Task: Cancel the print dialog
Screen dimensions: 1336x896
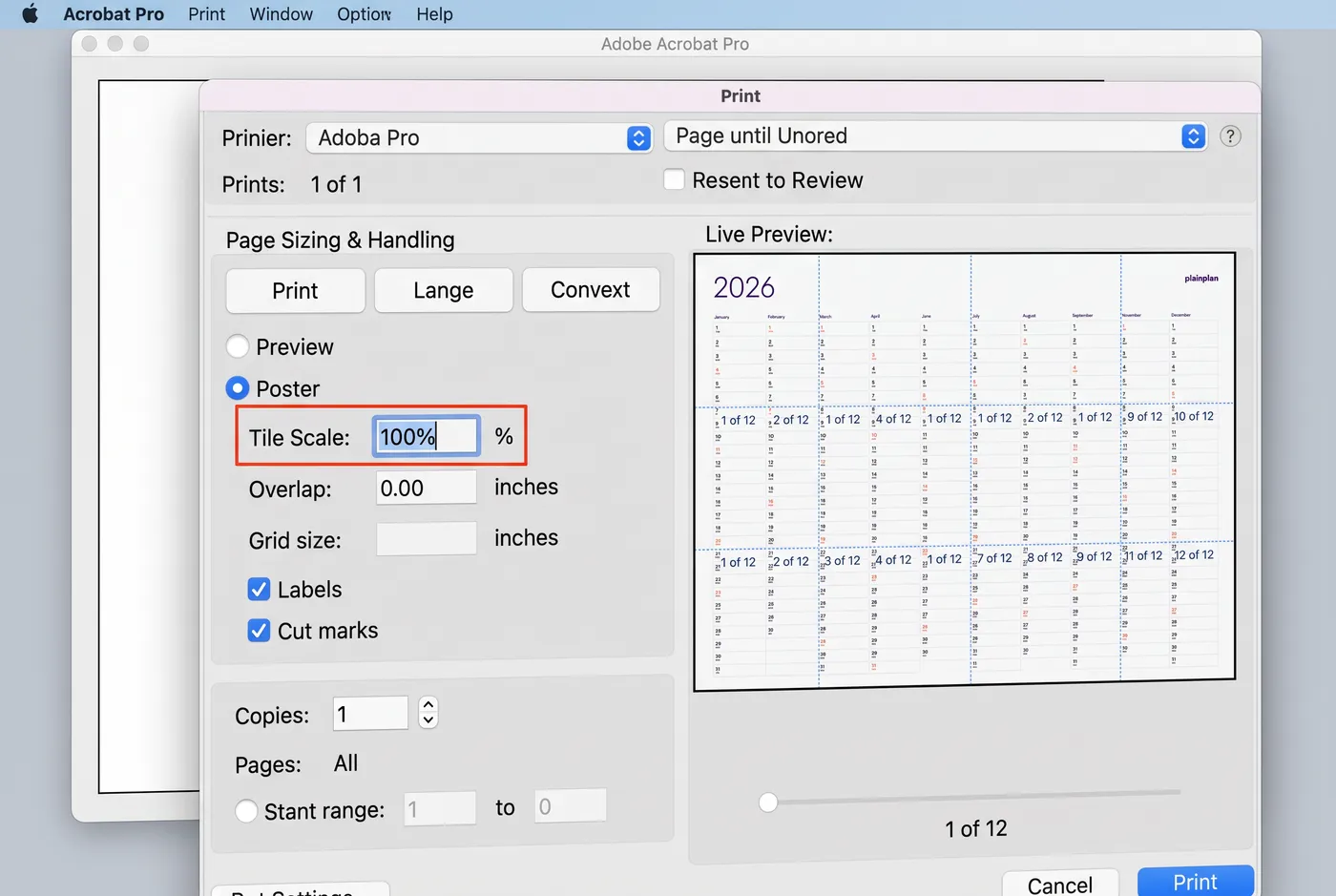Action: pos(1060,885)
